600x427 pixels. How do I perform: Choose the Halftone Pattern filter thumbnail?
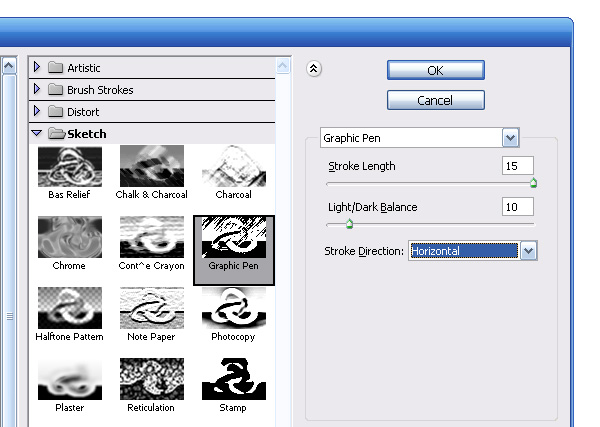(x=70, y=308)
